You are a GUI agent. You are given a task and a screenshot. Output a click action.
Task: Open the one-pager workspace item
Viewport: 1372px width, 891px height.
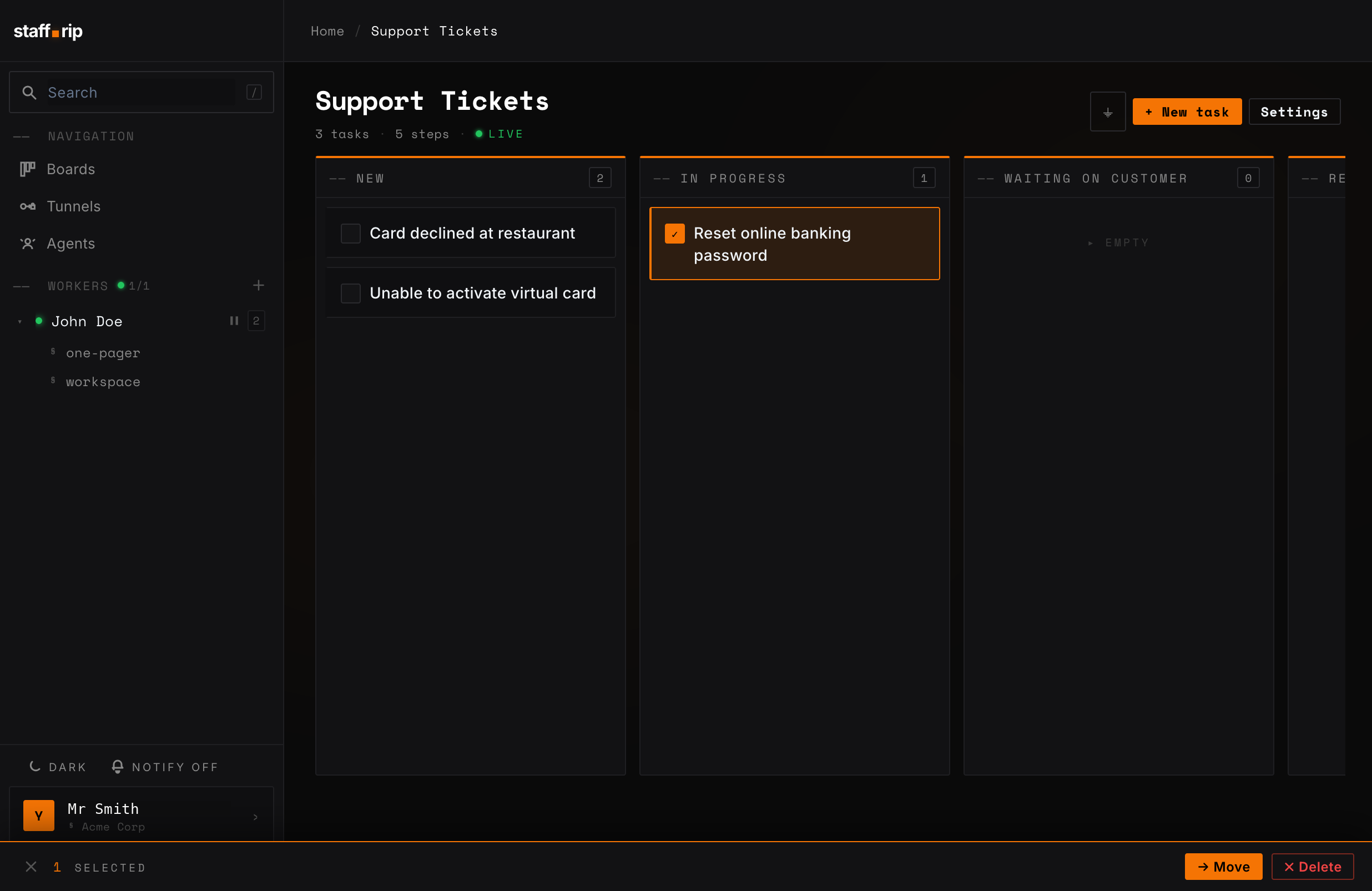(x=103, y=353)
